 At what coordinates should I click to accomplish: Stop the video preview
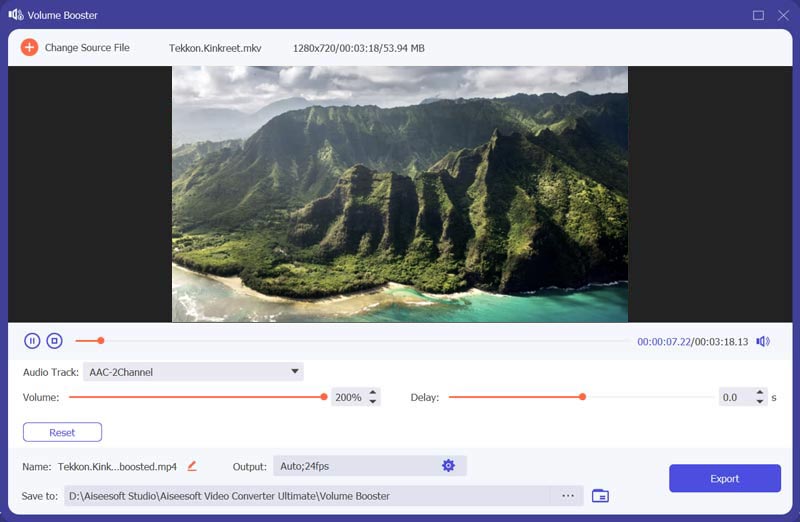pos(55,341)
